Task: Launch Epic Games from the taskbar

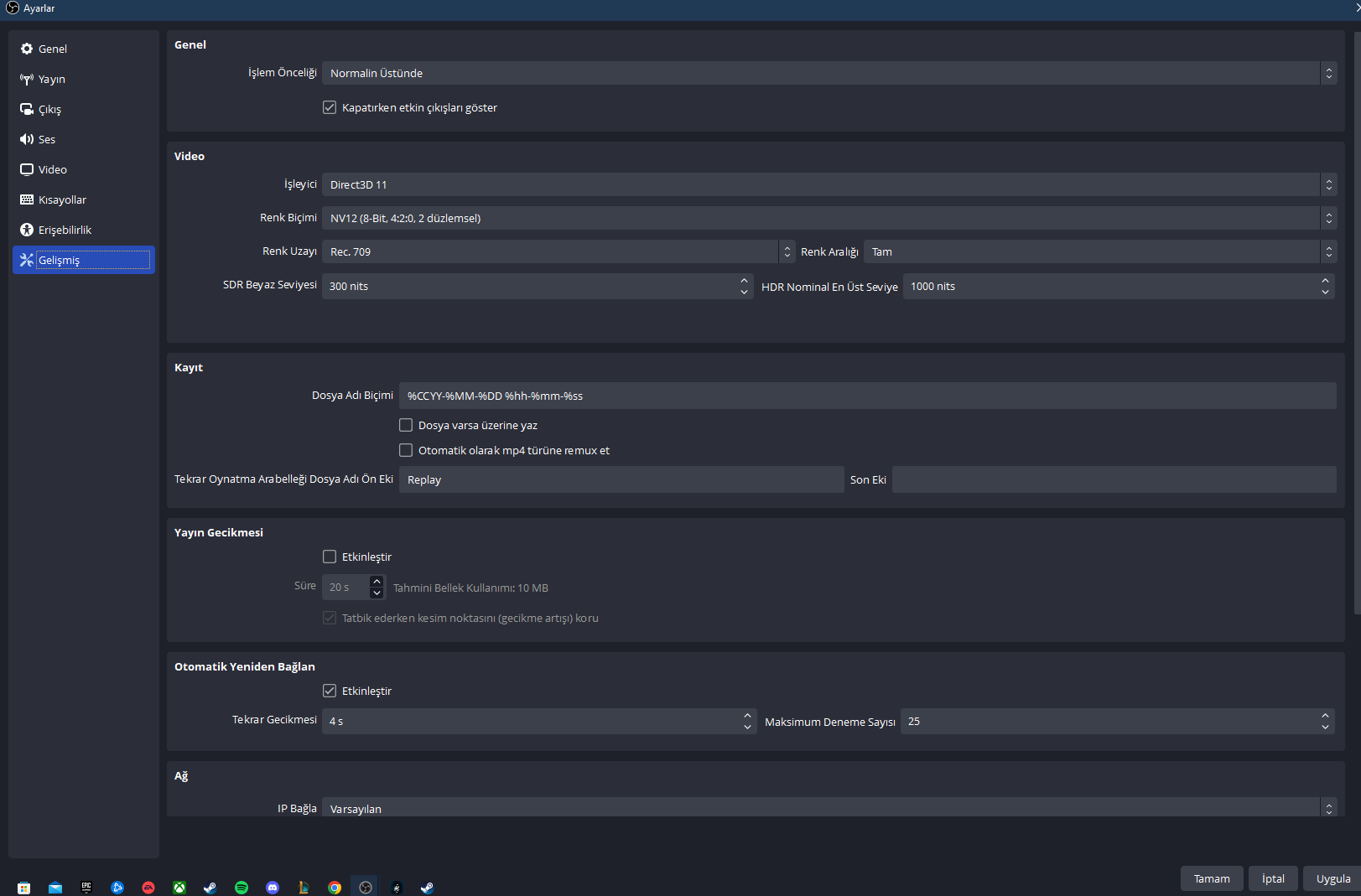Action: [86, 888]
